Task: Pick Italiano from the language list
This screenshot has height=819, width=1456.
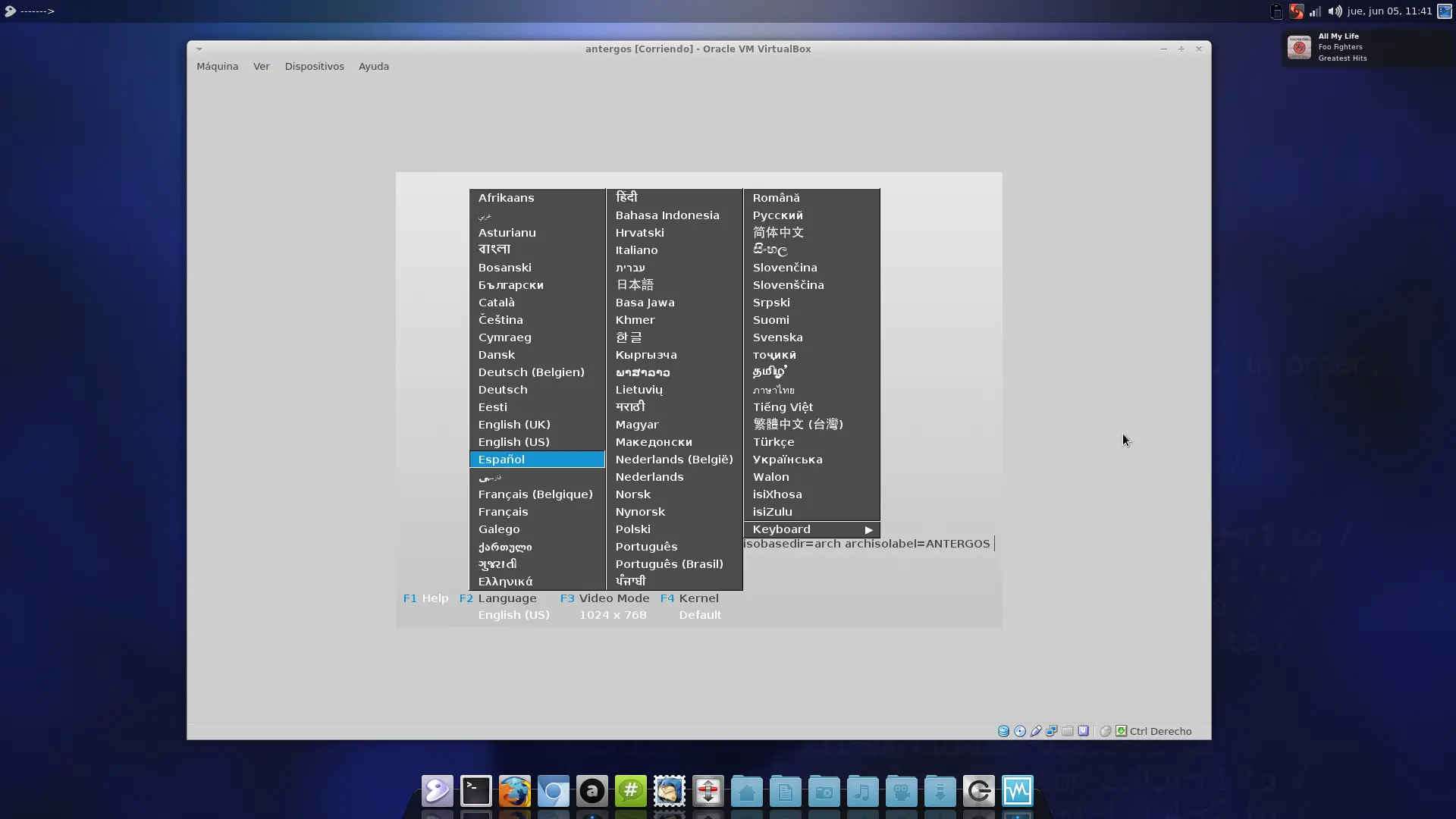Action: coord(674,250)
